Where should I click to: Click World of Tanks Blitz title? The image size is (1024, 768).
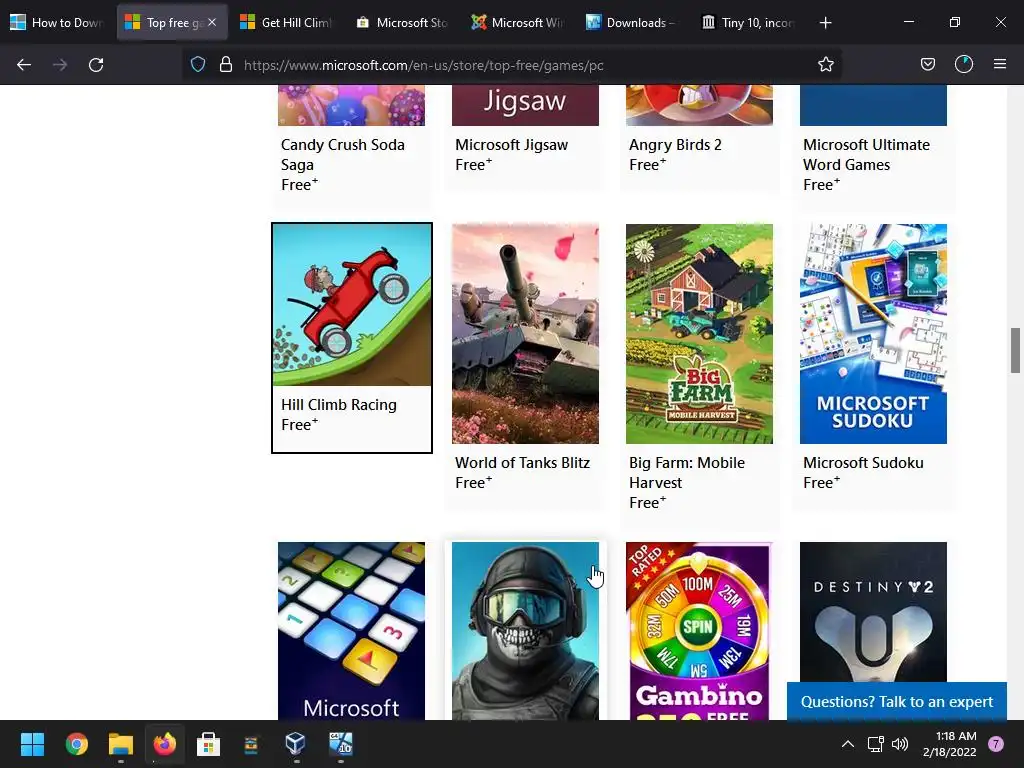tap(522, 462)
